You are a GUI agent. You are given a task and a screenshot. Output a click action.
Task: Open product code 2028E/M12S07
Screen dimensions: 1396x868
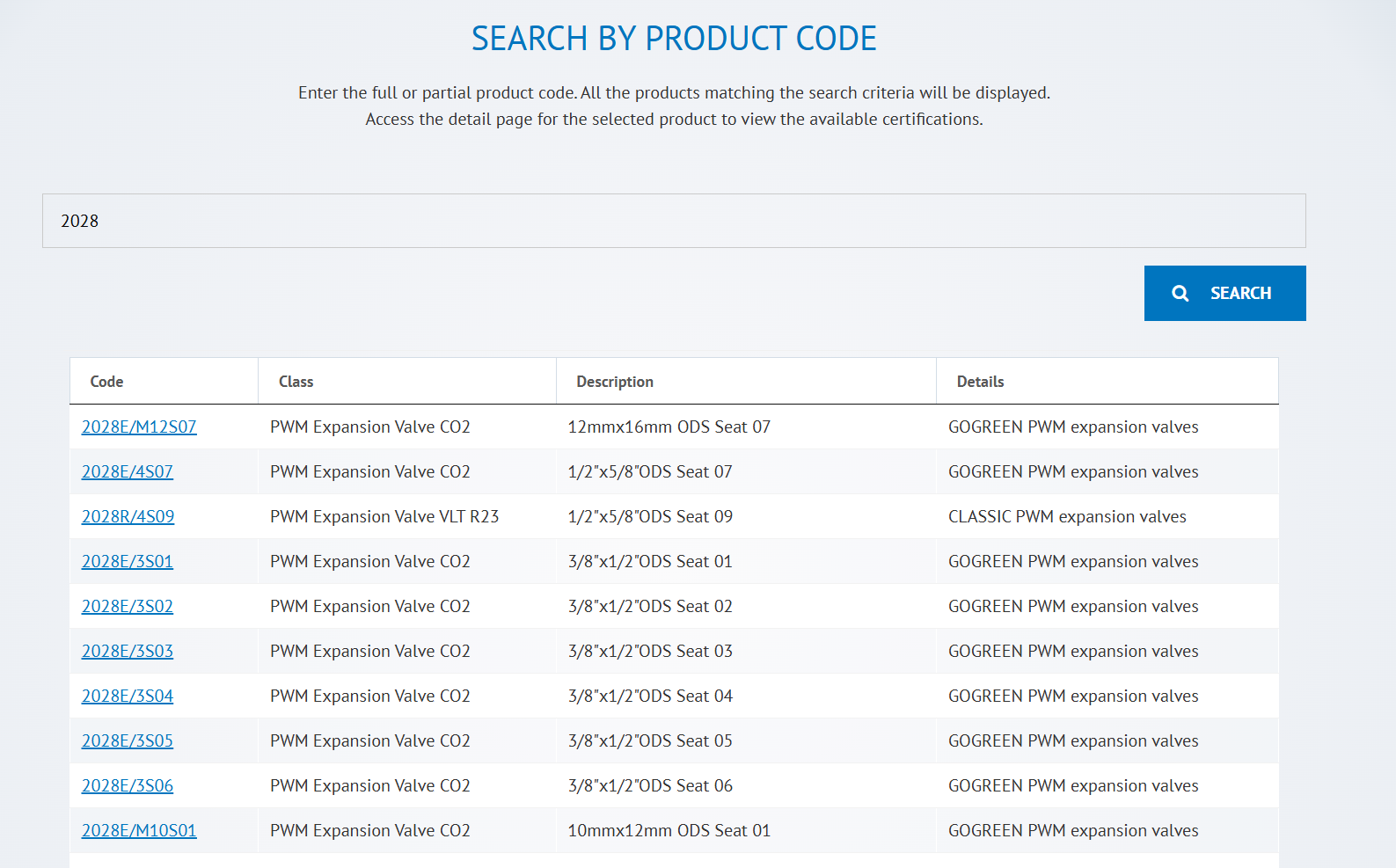(139, 427)
